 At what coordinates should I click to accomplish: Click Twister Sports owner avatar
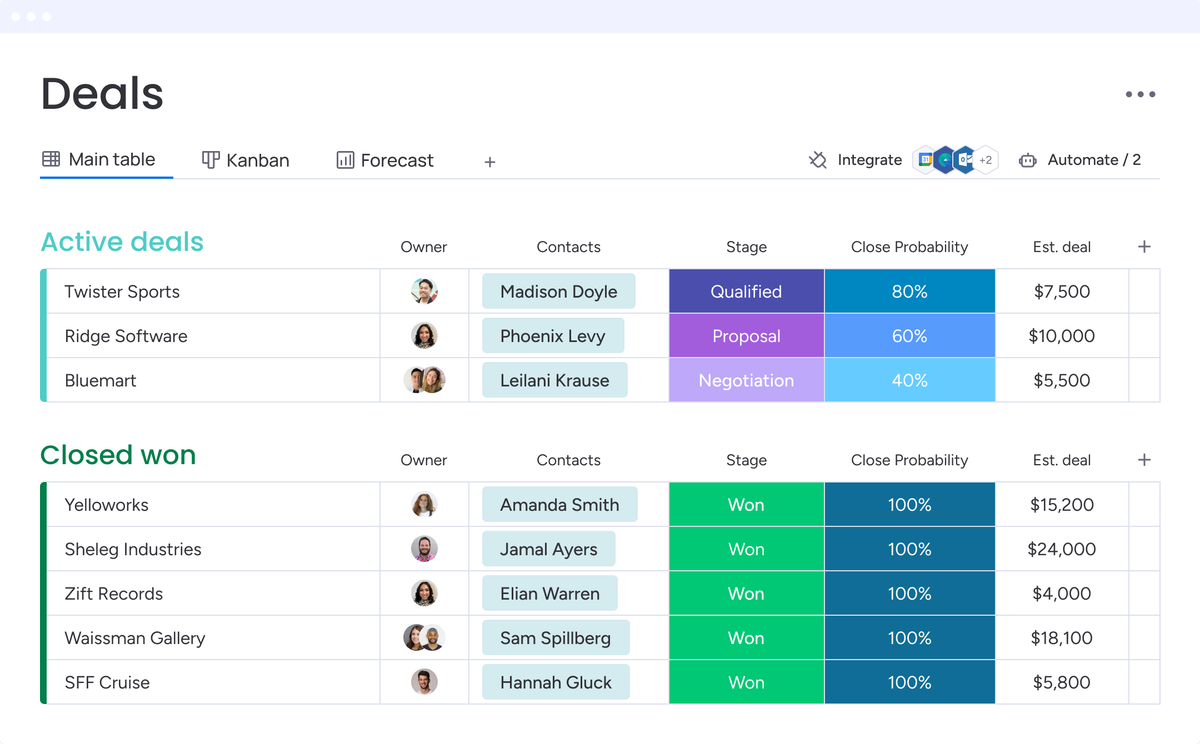pyautogui.click(x=424, y=291)
